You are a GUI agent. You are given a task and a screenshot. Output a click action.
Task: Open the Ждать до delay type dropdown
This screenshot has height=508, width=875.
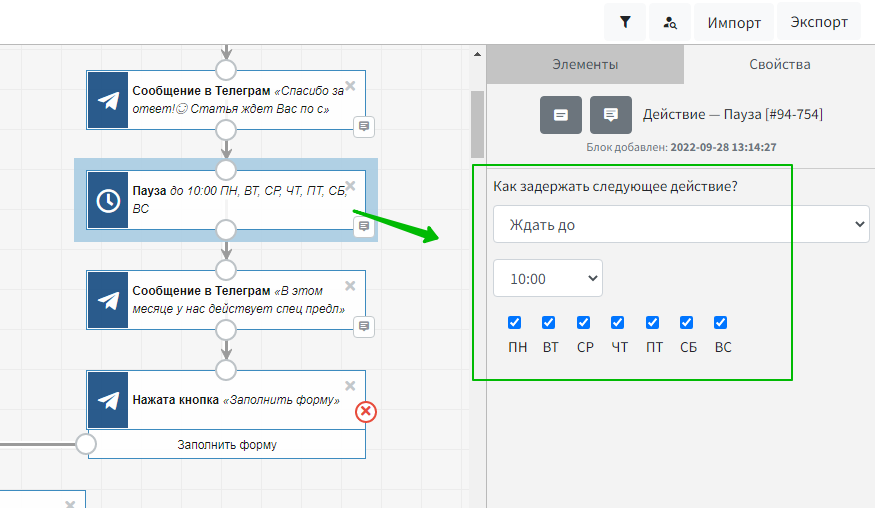[681, 225]
